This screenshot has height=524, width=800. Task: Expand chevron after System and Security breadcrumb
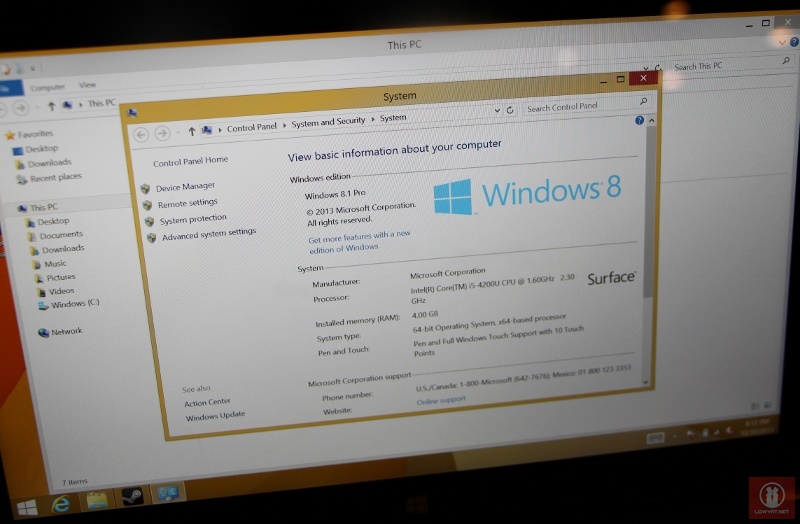373,119
